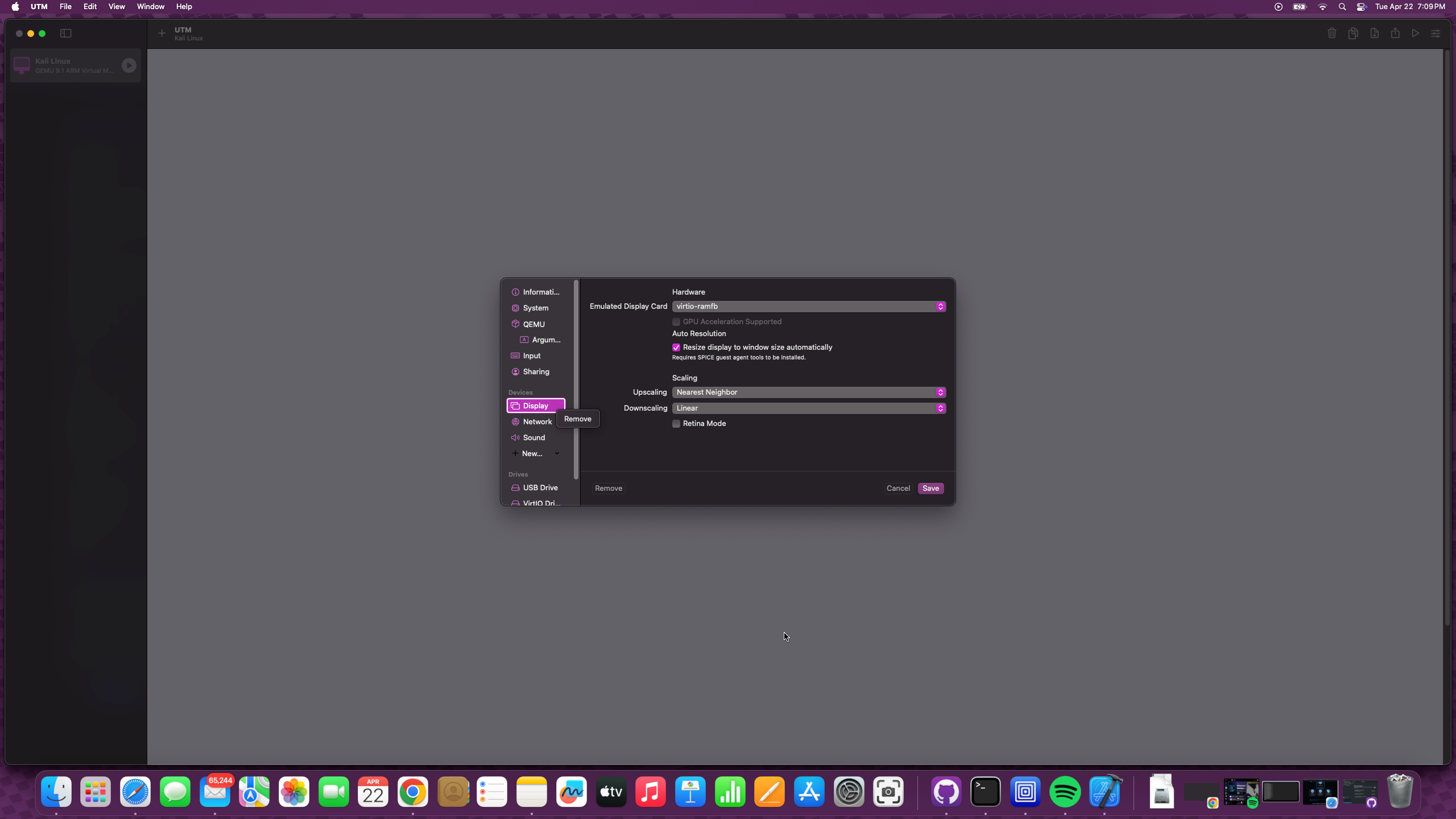Open the Emulated Display Card dropdown

[808, 307]
